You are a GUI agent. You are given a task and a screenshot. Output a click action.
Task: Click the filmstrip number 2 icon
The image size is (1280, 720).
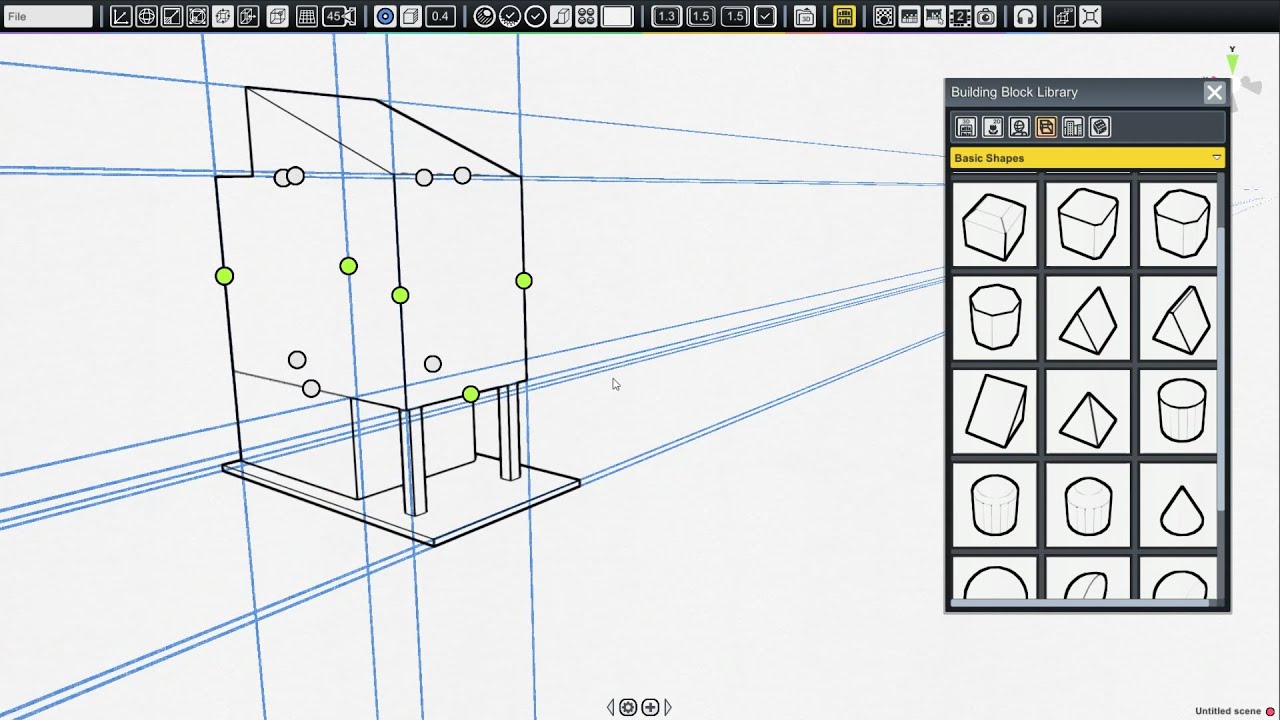click(x=960, y=16)
